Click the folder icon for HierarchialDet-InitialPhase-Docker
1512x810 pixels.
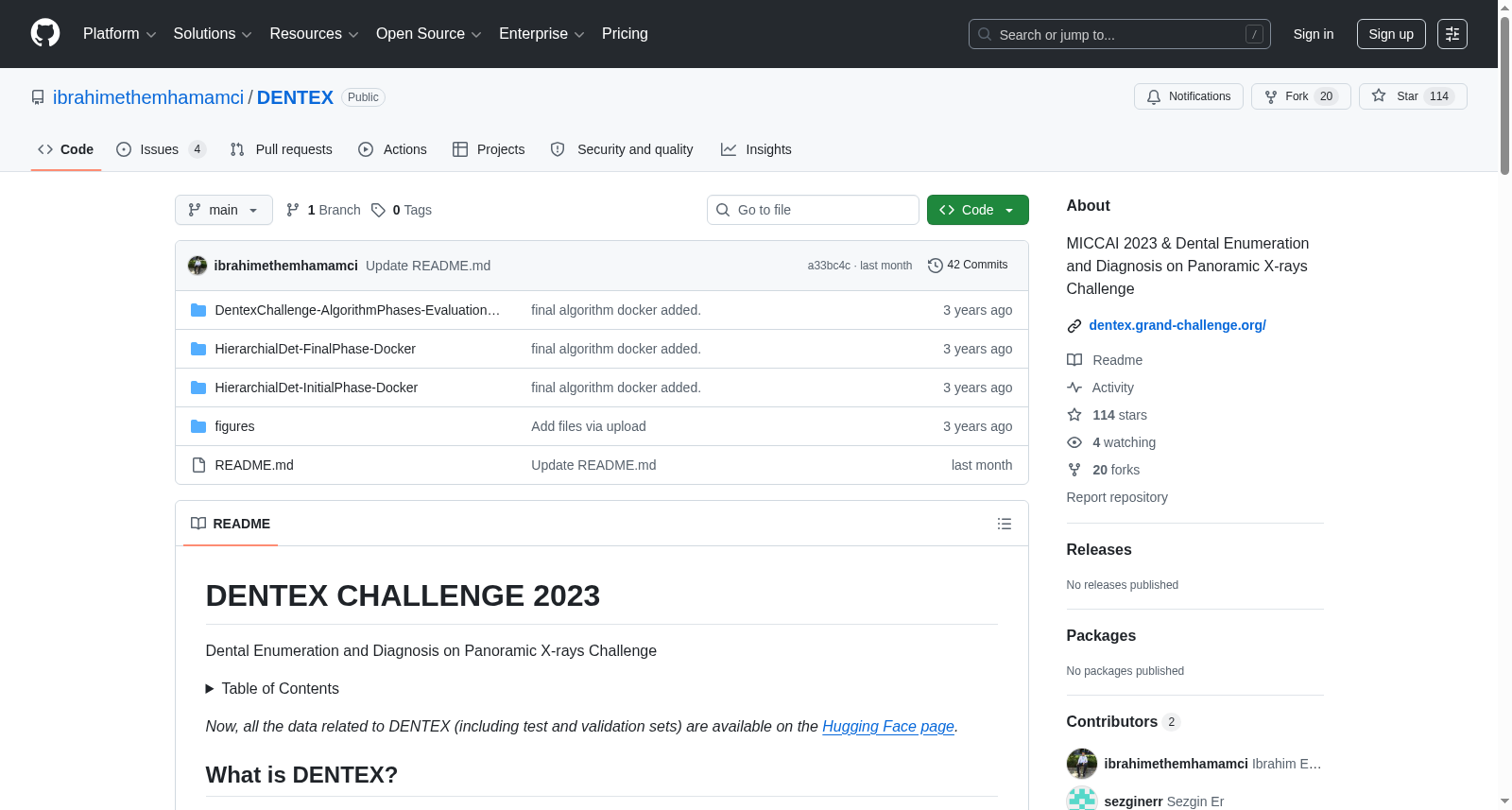(x=198, y=388)
